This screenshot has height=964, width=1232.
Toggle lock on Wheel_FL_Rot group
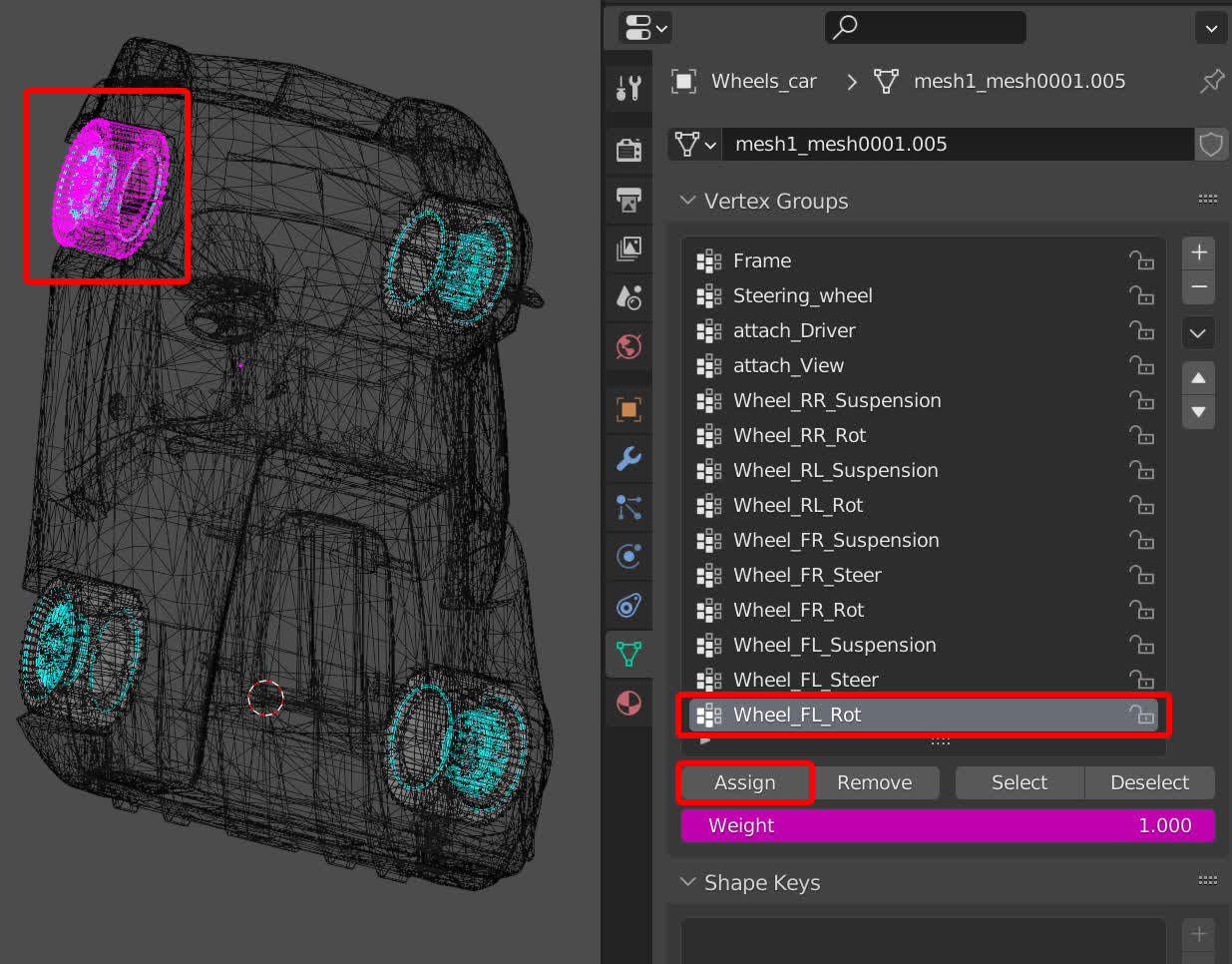click(1141, 715)
